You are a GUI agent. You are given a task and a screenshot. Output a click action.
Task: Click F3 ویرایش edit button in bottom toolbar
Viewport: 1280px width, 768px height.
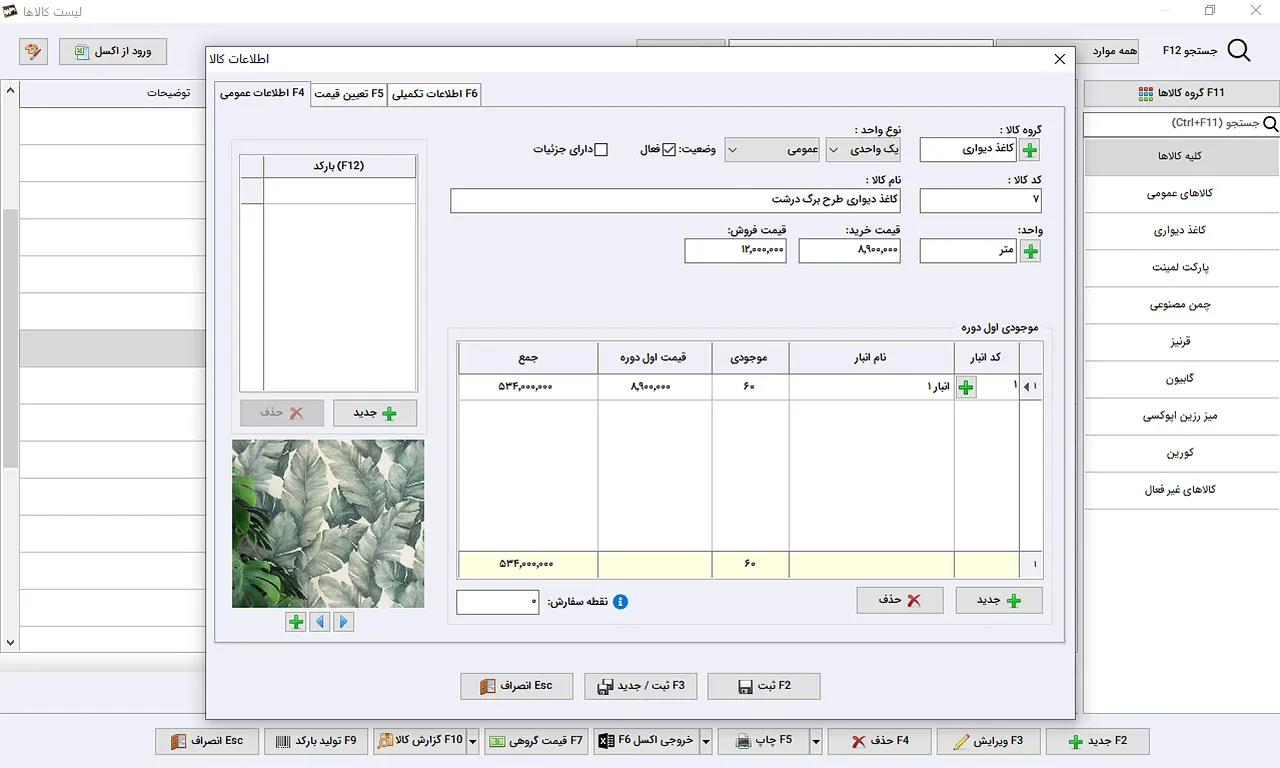(x=989, y=741)
